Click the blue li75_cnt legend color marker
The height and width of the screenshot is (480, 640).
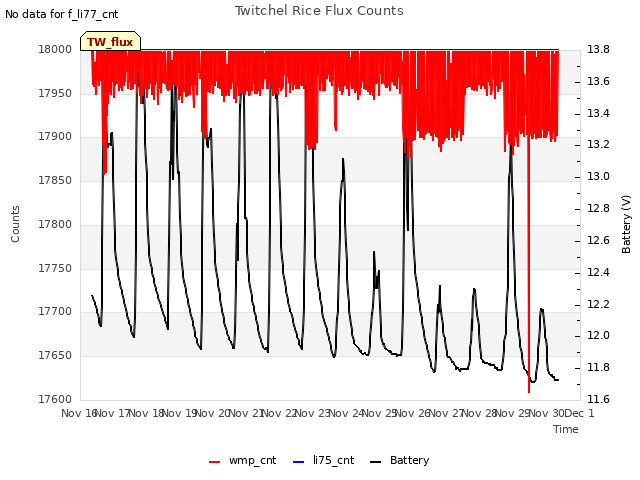click(299, 462)
